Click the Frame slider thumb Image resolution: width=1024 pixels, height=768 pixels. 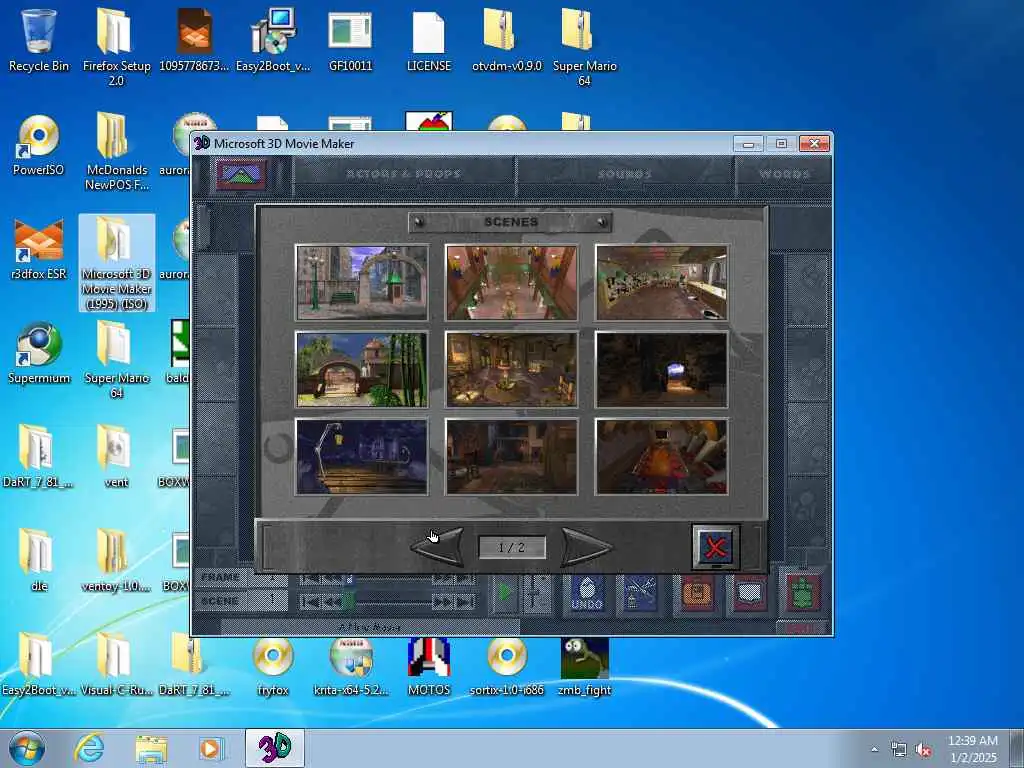coord(349,579)
